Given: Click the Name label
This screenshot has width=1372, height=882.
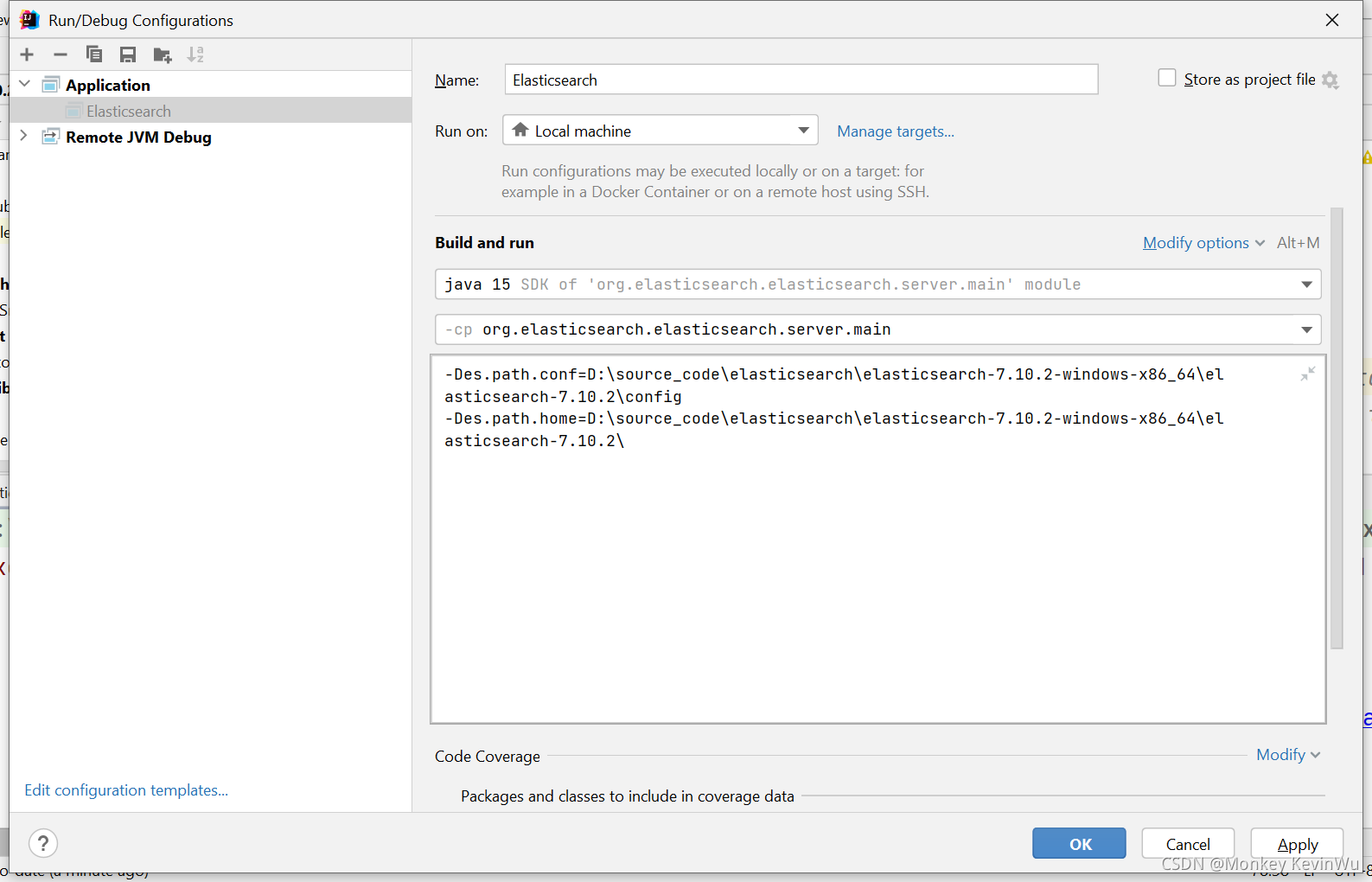Looking at the screenshot, I should point(457,80).
